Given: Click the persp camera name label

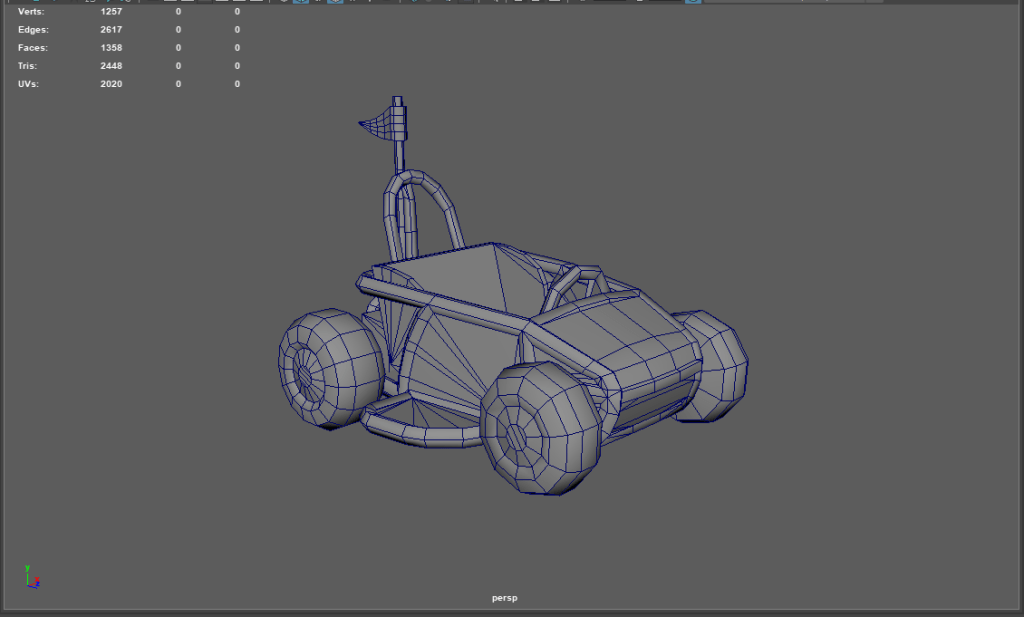Looking at the screenshot, I should 505,598.
